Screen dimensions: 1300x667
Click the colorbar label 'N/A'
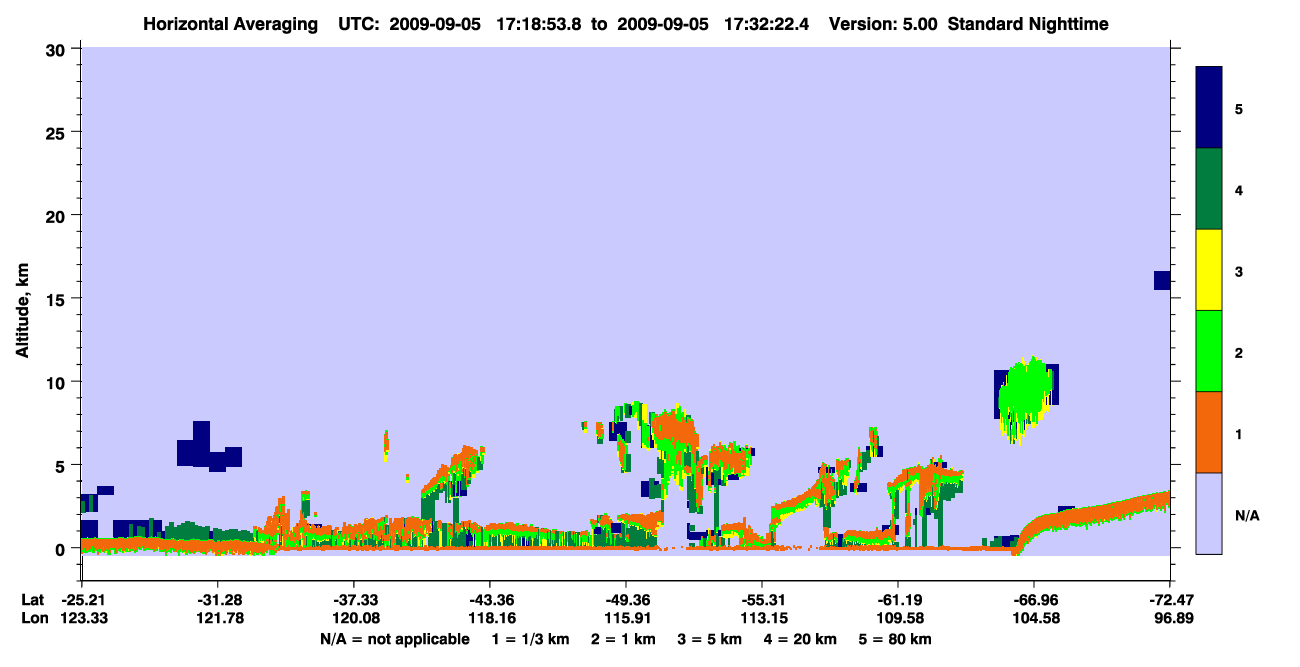1246,515
